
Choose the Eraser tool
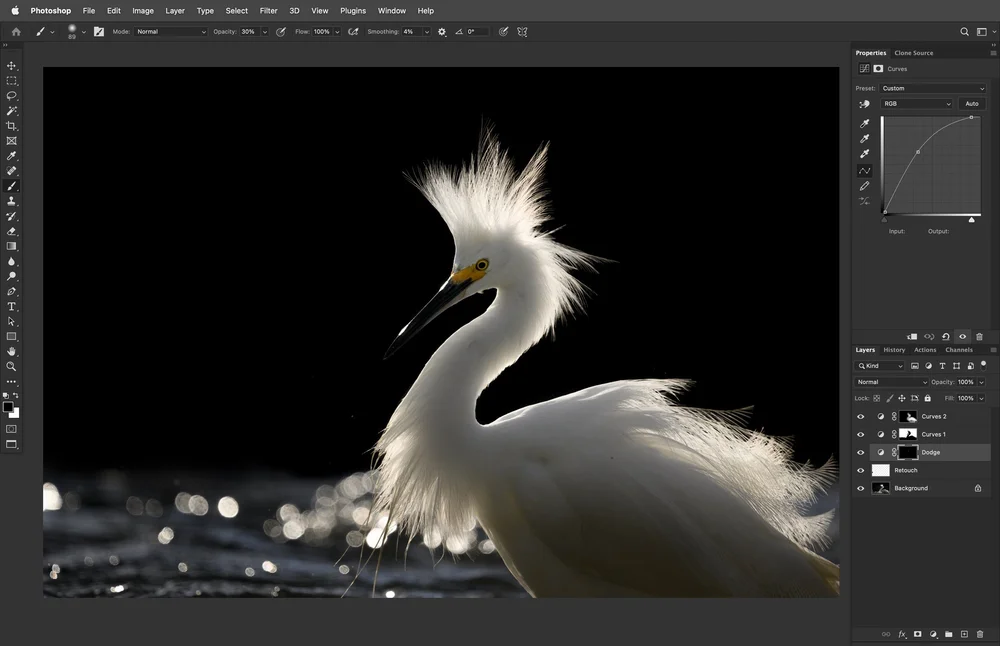click(12, 231)
